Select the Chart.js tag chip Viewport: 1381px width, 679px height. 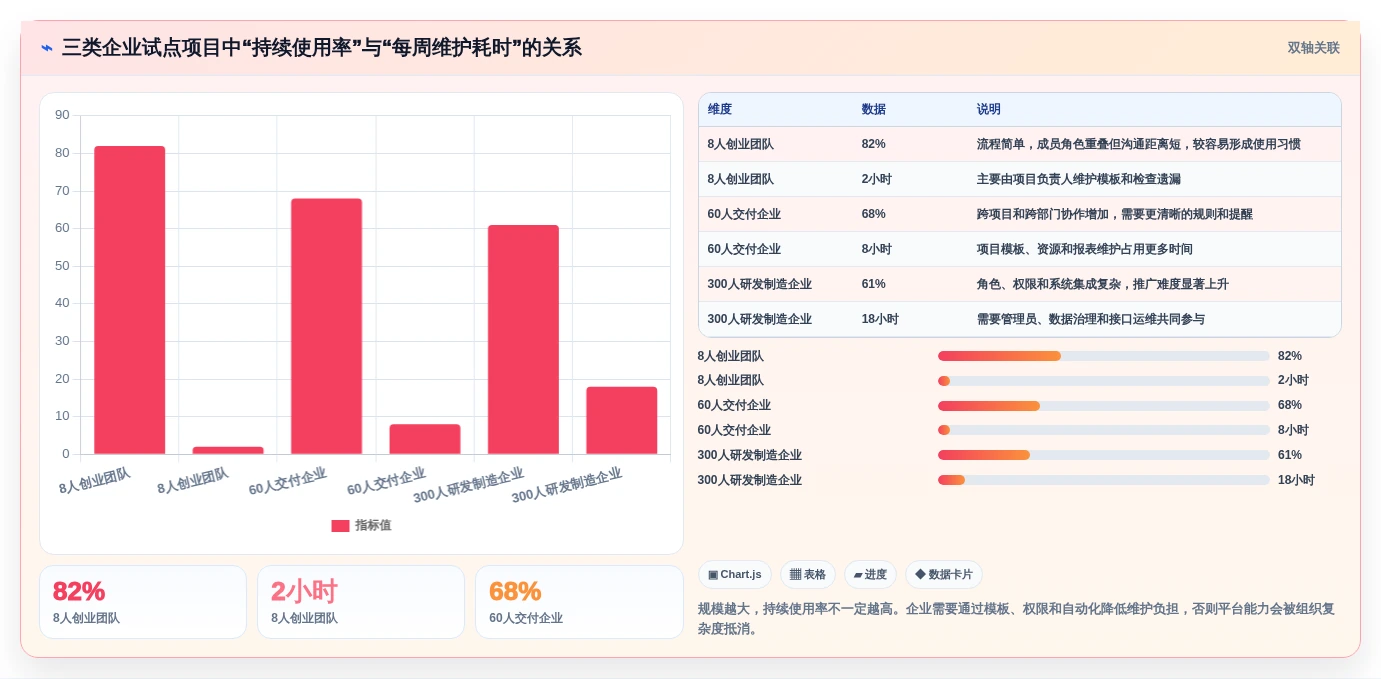pyautogui.click(x=735, y=575)
